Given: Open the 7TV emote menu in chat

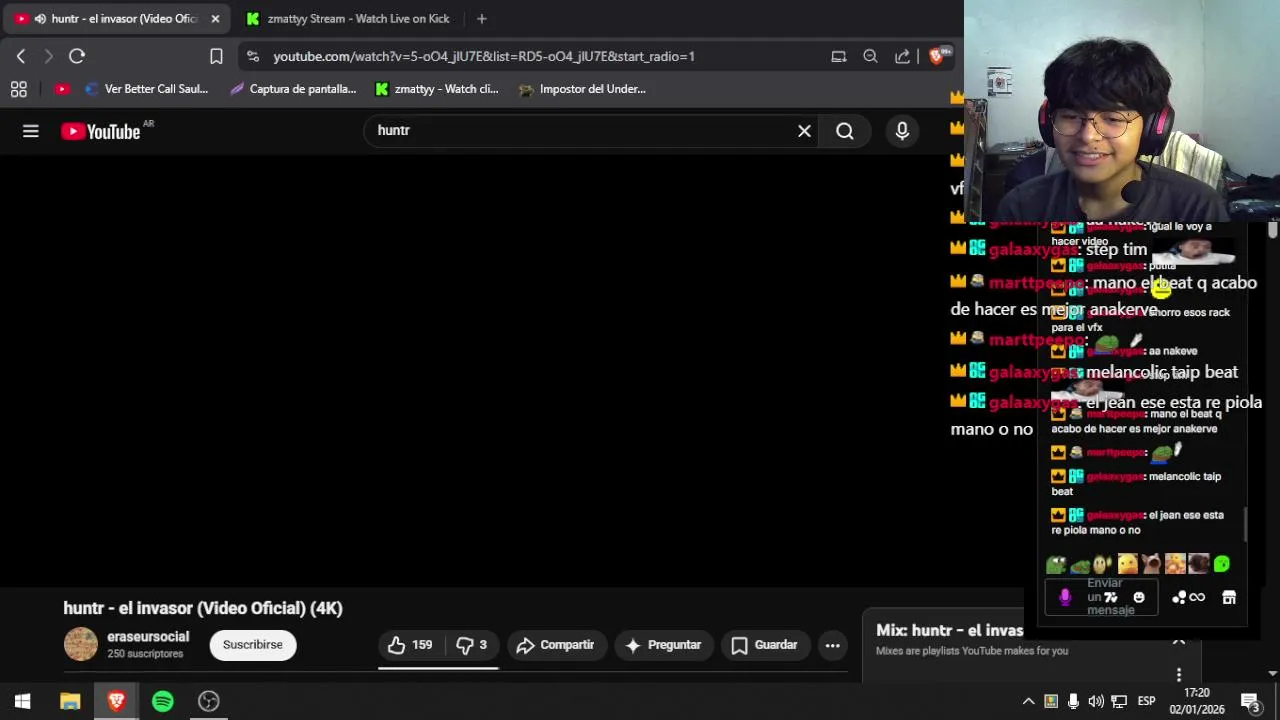Looking at the screenshot, I should (x=1111, y=598).
